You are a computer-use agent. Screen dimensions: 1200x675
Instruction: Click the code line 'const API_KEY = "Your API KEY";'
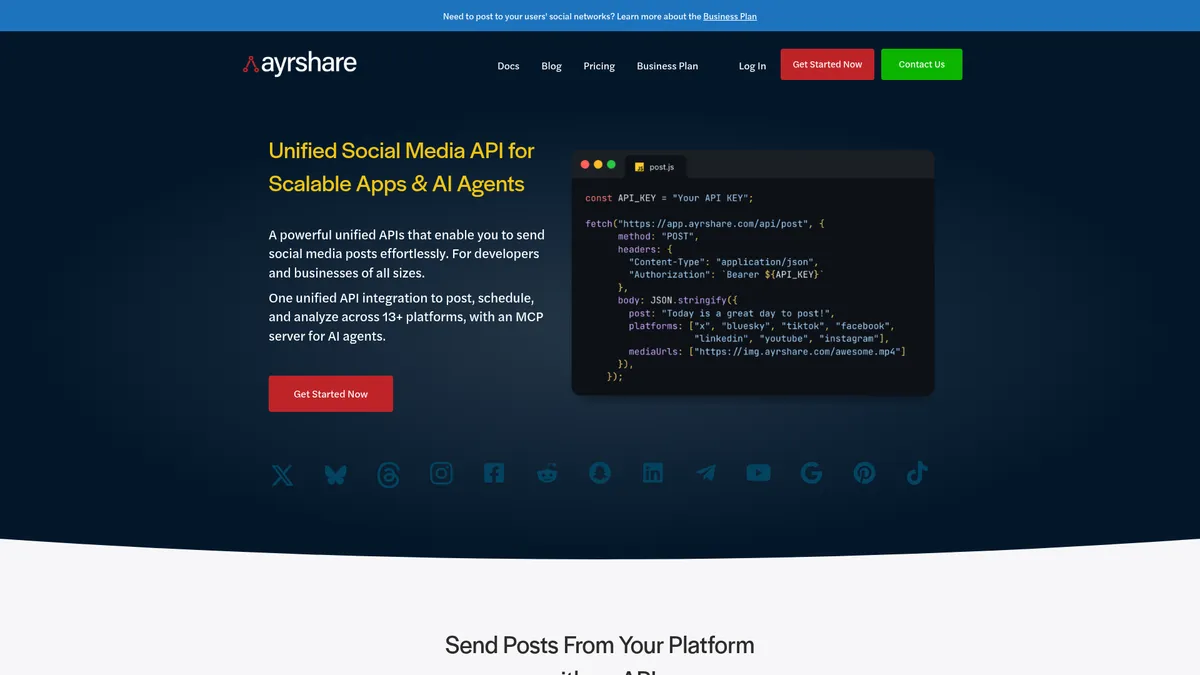pyautogui.click(x=669, y=198)
